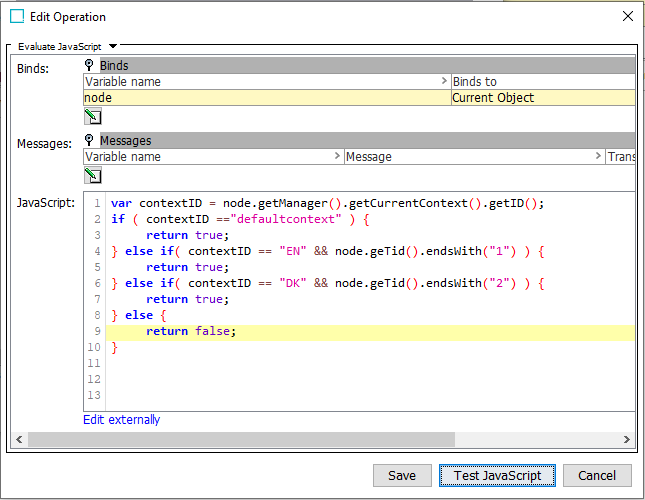Click the edit icon below the Binds table
The image size is (645, 500).
[92, 116]
